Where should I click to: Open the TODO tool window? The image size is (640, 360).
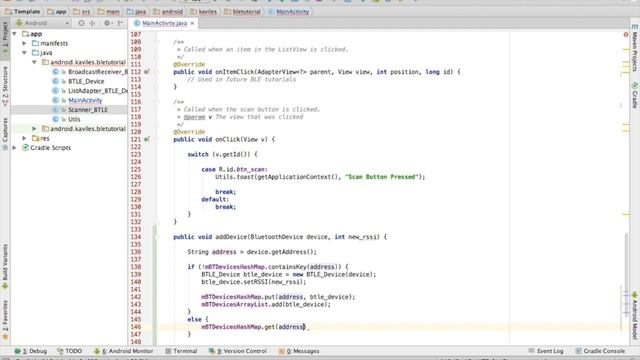70,351
